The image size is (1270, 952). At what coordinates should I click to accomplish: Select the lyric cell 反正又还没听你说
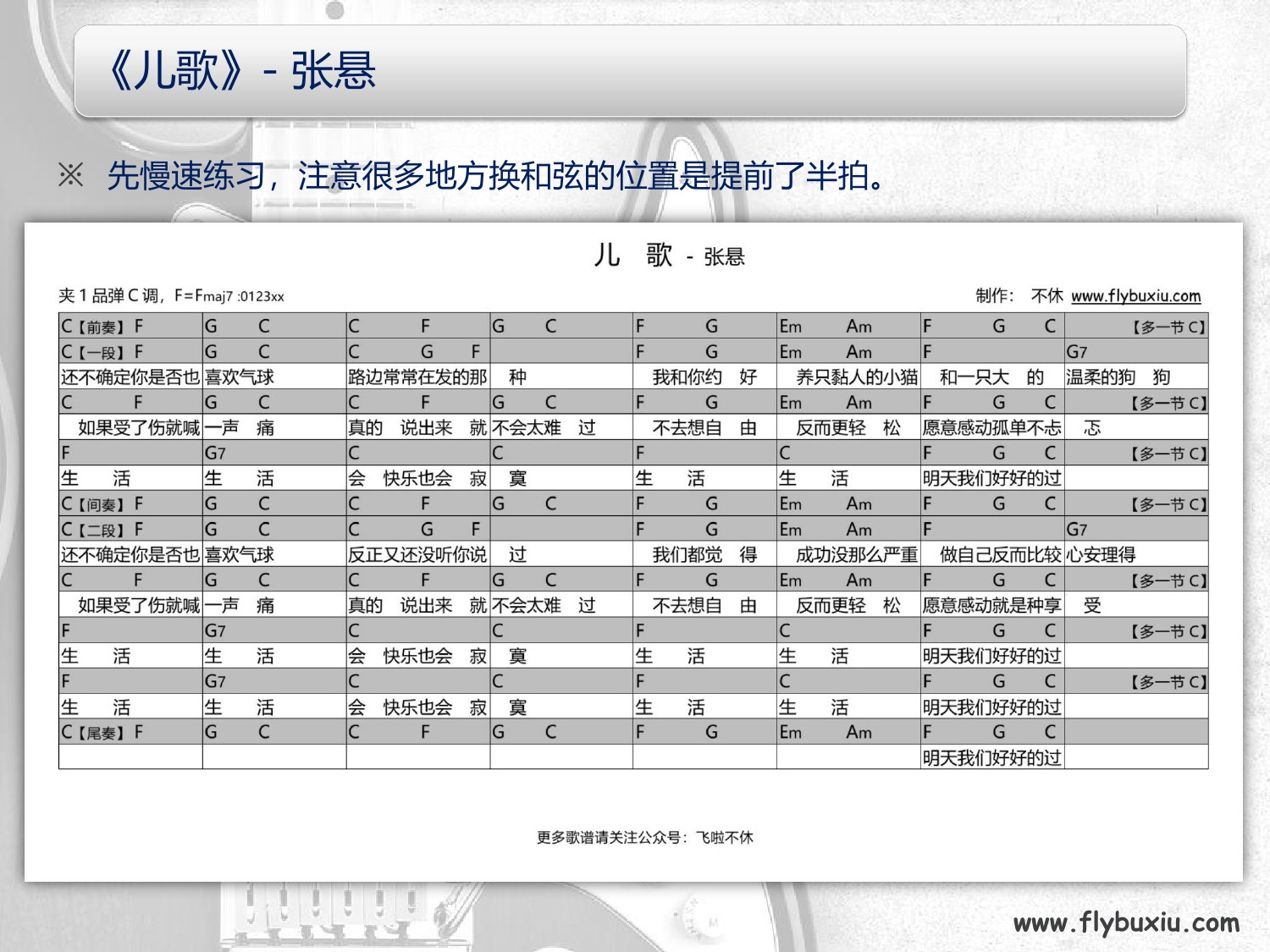[x=418, y=554]
